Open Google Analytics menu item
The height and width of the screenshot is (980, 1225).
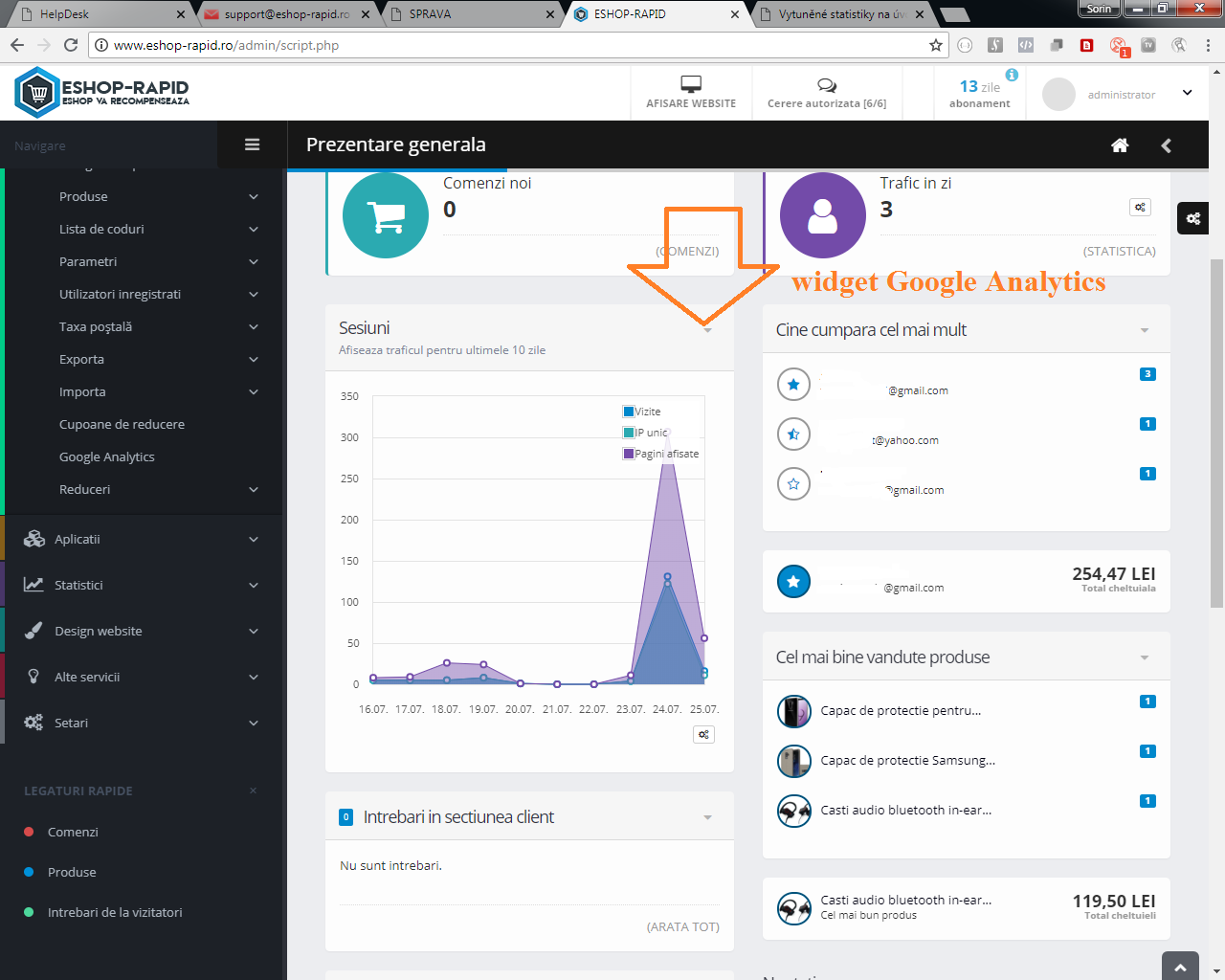tap(107, 457)
